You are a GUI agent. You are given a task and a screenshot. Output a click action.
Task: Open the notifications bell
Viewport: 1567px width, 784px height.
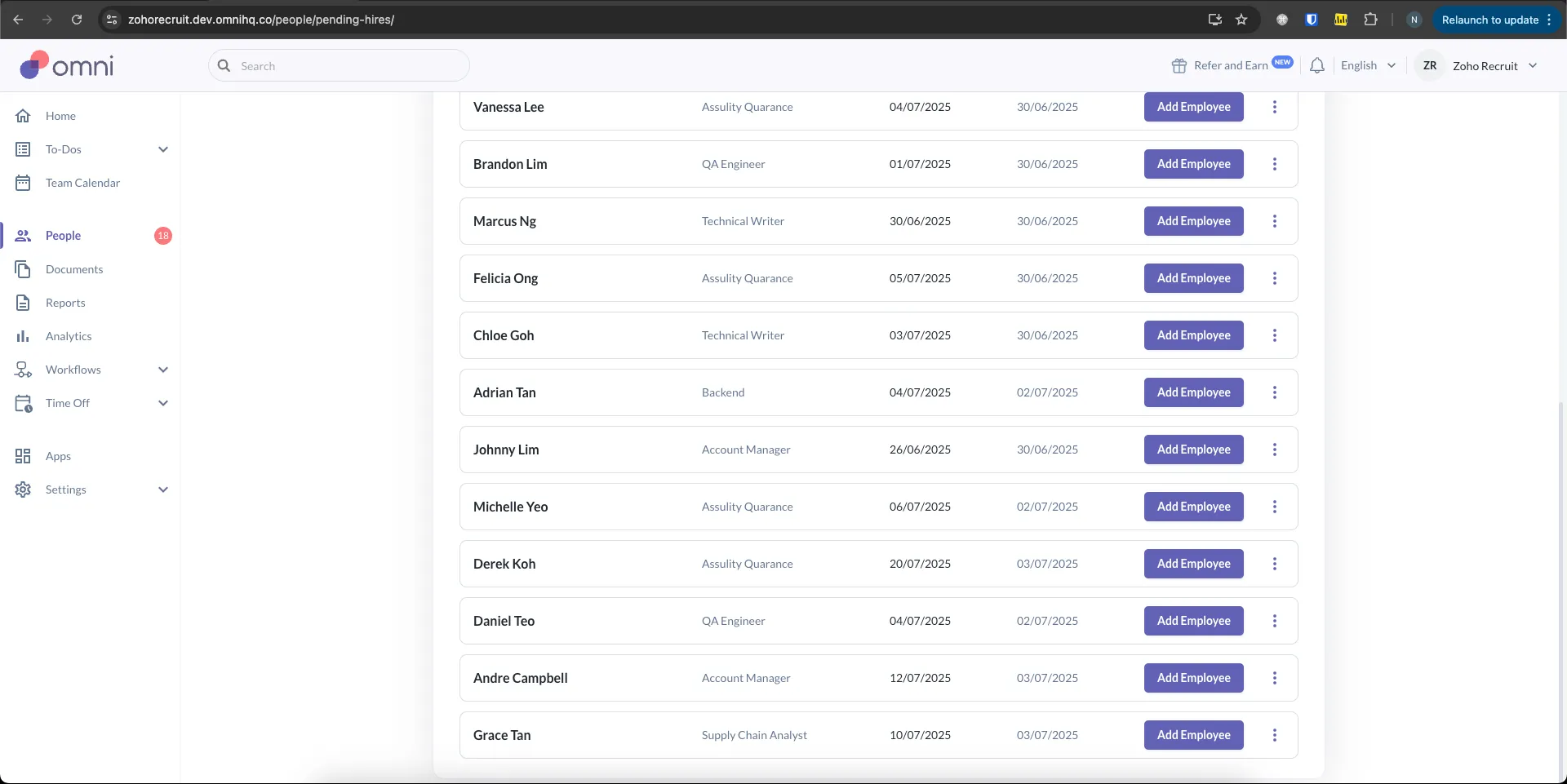1316,65
